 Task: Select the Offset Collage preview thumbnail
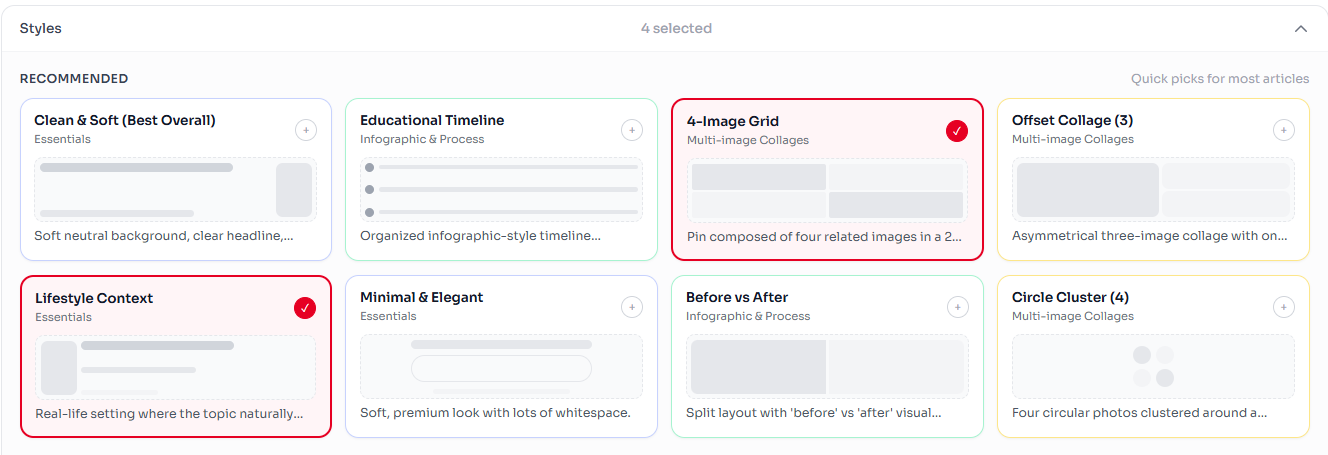[x=1153, y=190]
